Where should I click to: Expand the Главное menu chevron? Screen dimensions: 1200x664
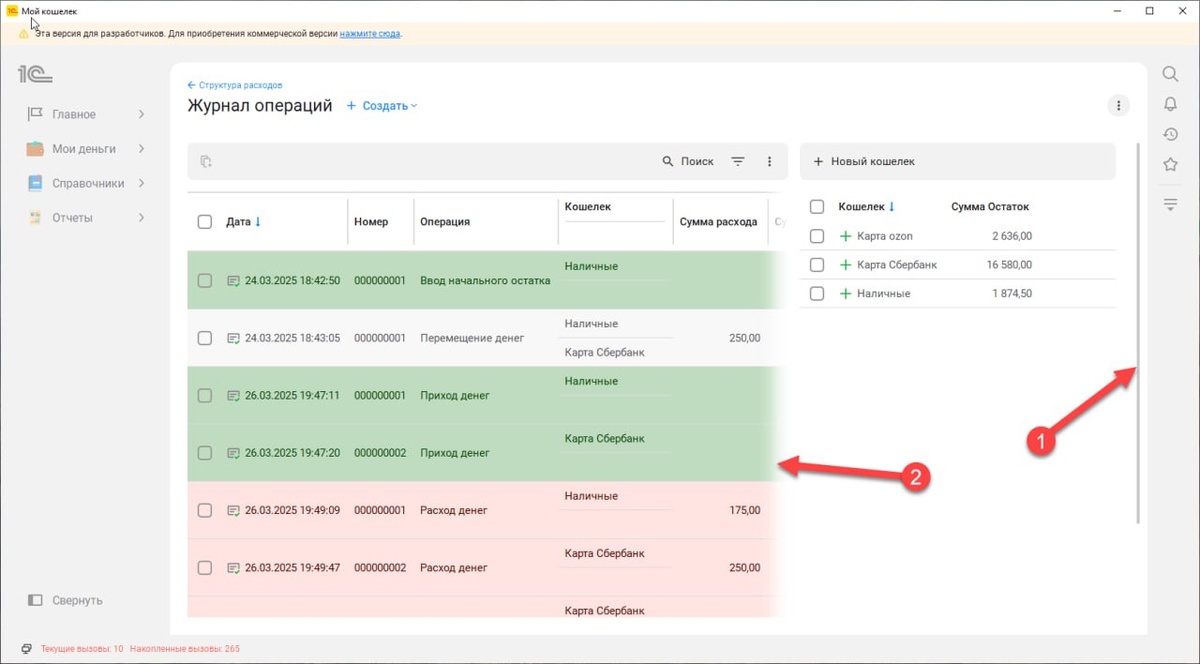click(141, 114)
